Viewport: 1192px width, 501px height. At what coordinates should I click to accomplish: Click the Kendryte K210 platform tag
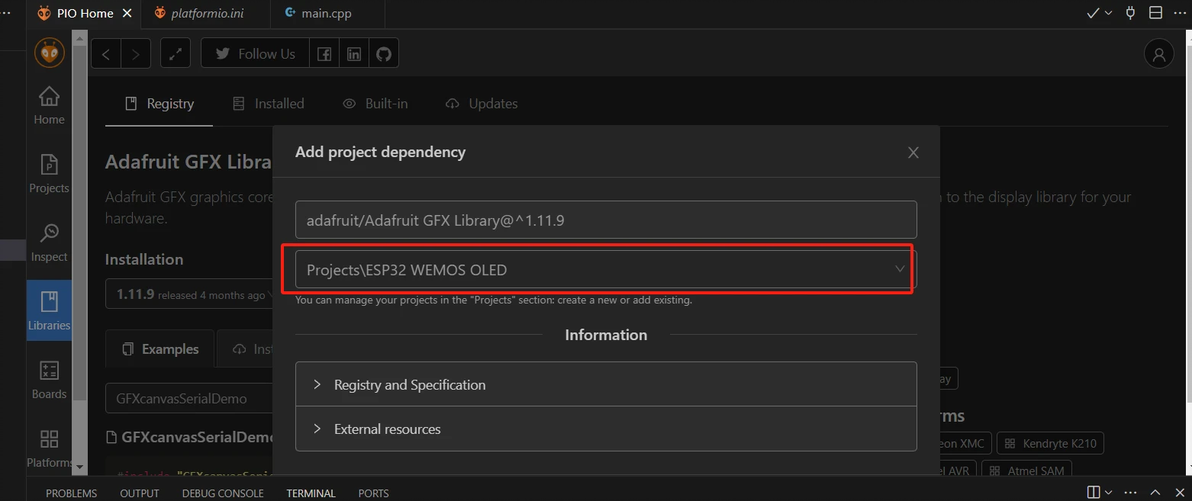tap(1050, 443)
